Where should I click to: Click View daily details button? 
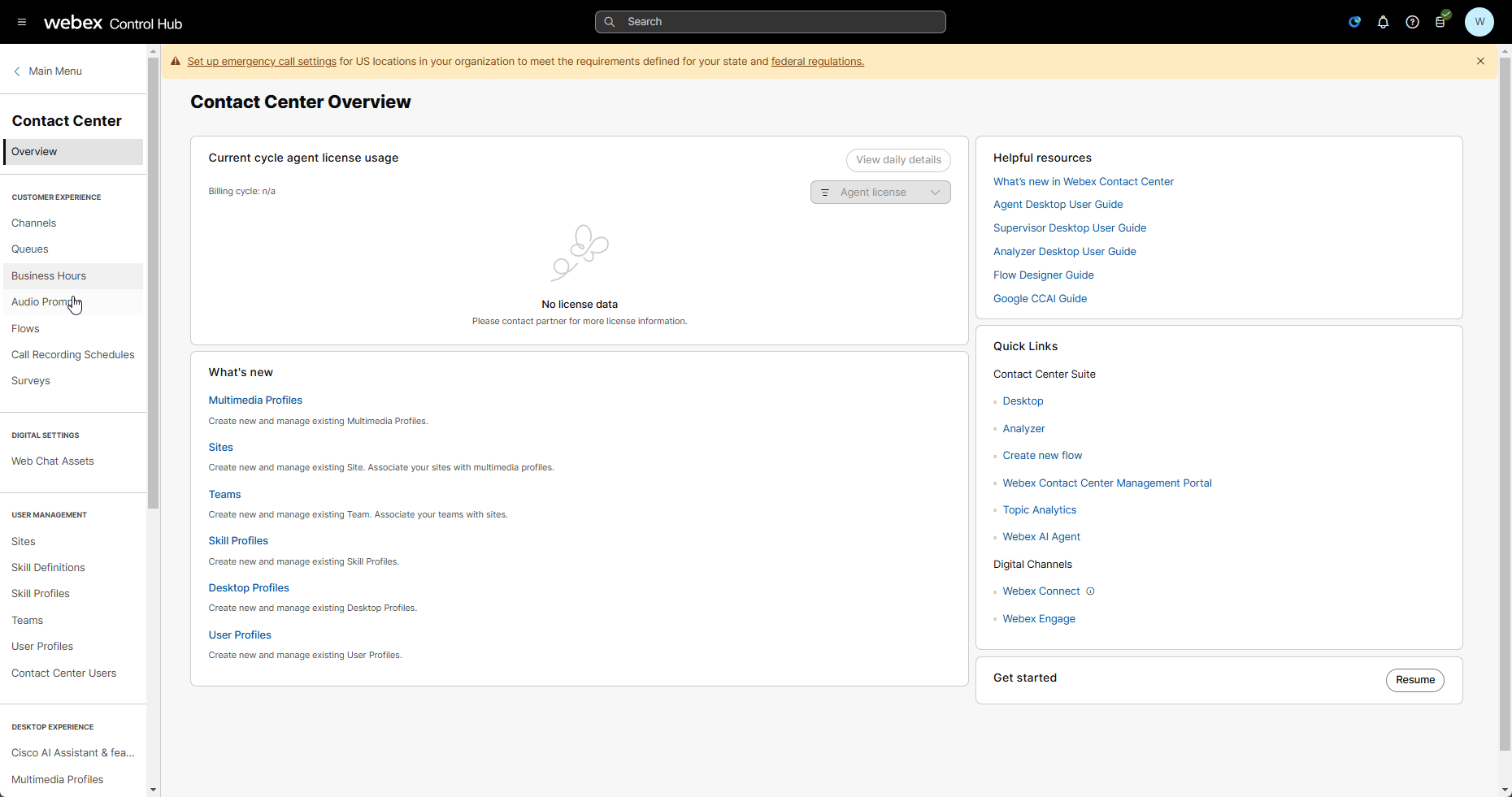(897, 160)
